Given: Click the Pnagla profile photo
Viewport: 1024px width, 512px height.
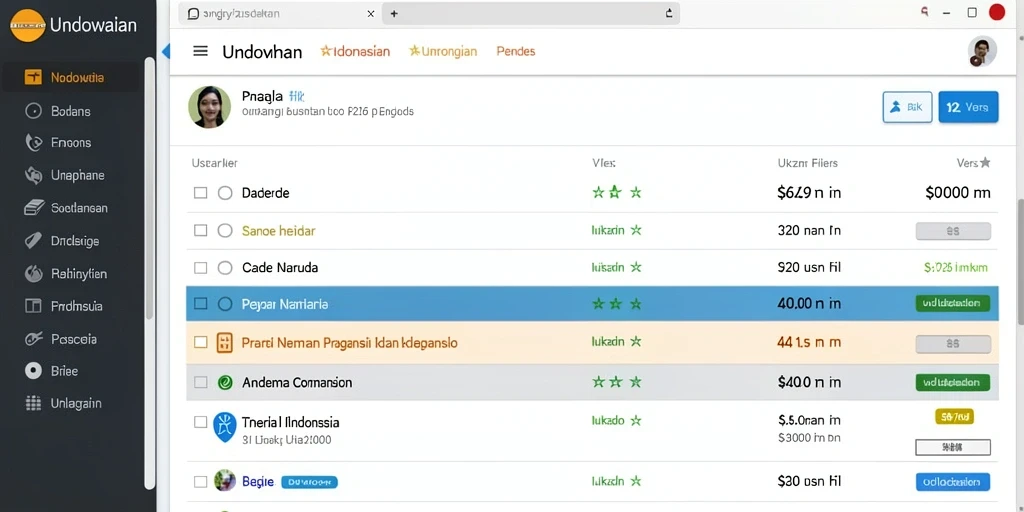Looking at the screenshot, I should pos(209,106).
